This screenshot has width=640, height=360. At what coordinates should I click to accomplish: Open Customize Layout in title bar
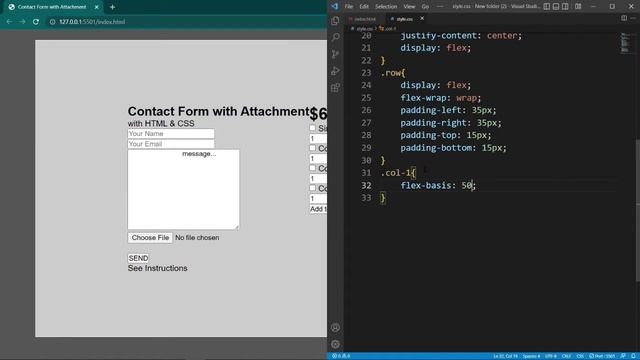click(x=578, y=7)
